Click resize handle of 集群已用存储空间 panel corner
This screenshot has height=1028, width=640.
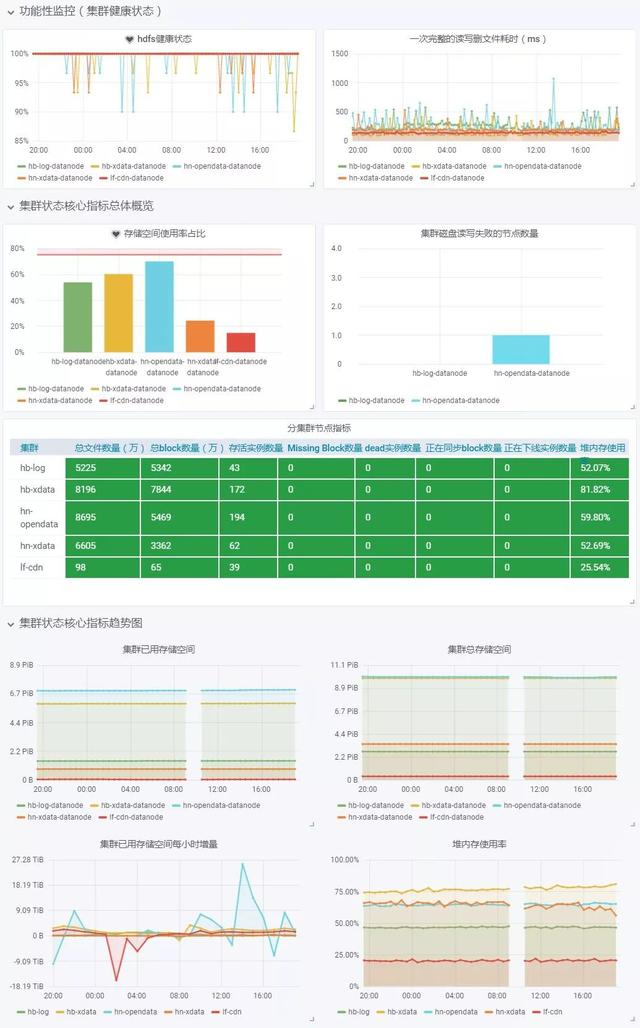click(311, 824)
